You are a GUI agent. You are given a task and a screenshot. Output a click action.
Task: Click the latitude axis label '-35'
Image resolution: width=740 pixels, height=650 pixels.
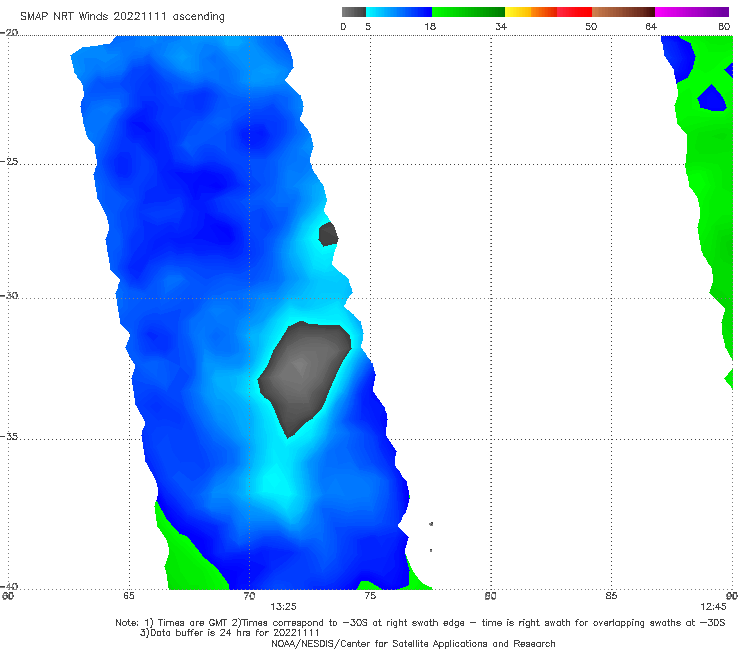9,436
